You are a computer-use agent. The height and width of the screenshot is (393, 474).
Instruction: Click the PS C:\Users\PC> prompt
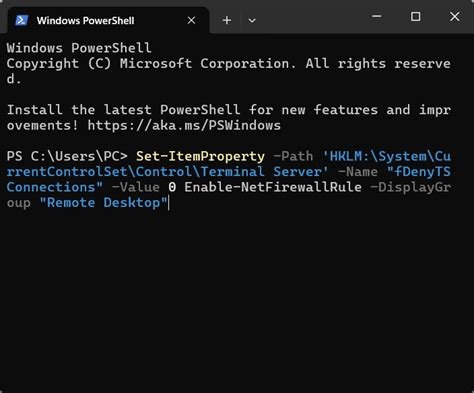click(x=67, y=156)
